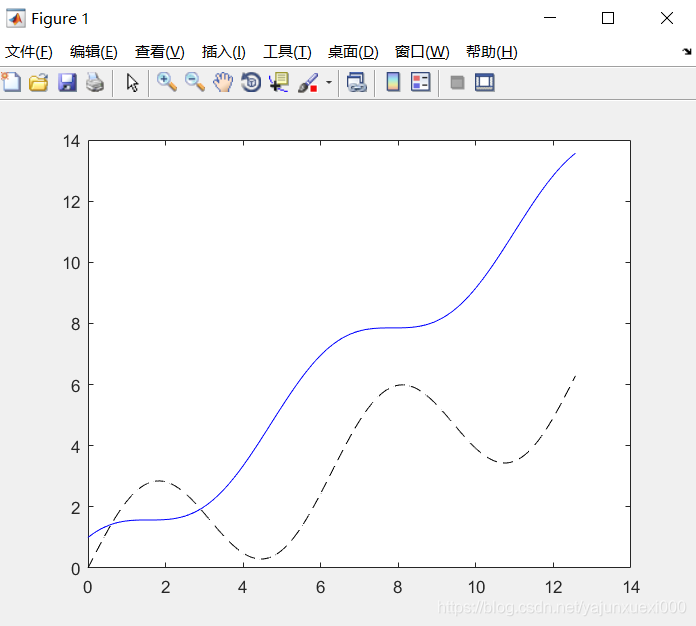Click the dock figure arrow at menu bar end
The image size is (696, 626).
[687, 52]
